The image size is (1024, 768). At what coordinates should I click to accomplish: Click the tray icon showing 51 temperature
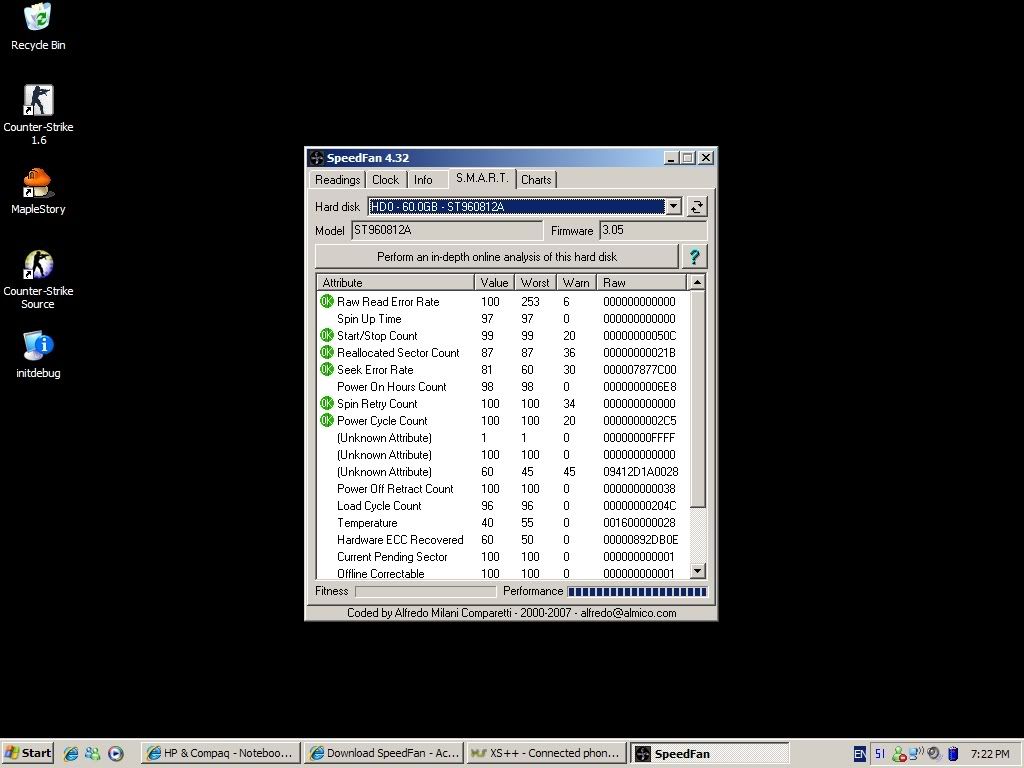pyautogui.click(x=880, y=754)
